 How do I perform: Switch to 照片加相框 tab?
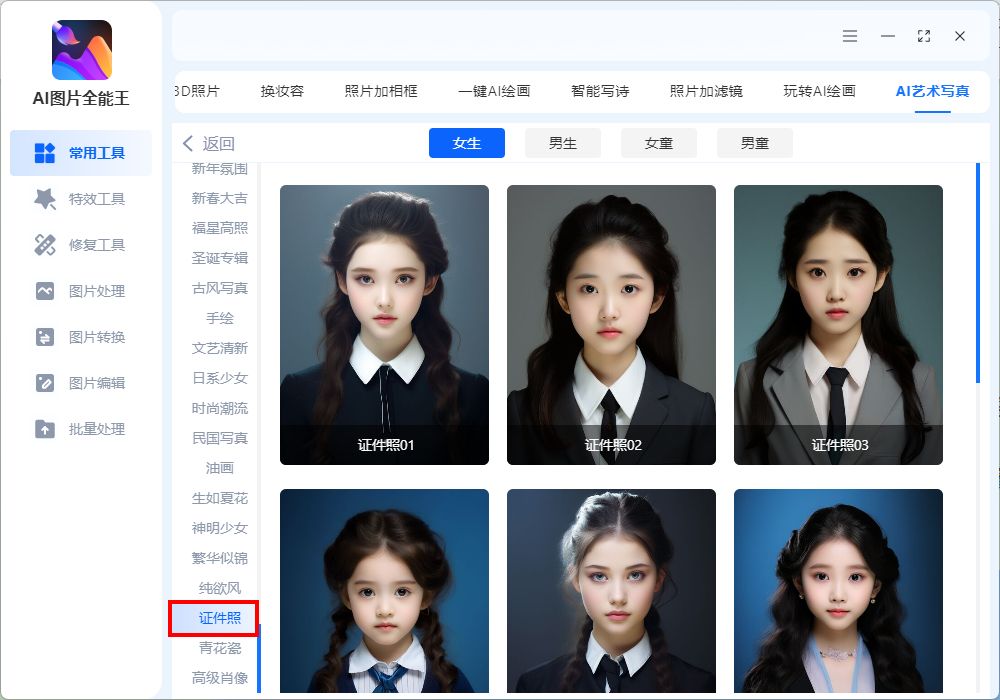tap(381, 91)
